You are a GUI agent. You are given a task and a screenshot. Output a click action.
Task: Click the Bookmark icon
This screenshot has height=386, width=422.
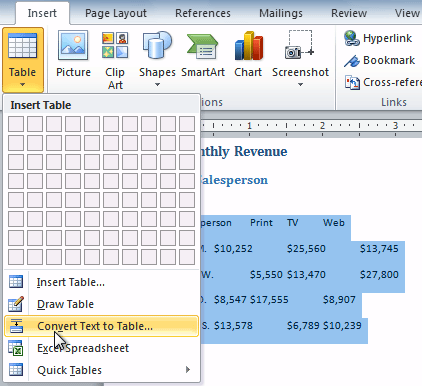(x=352, y=61)
